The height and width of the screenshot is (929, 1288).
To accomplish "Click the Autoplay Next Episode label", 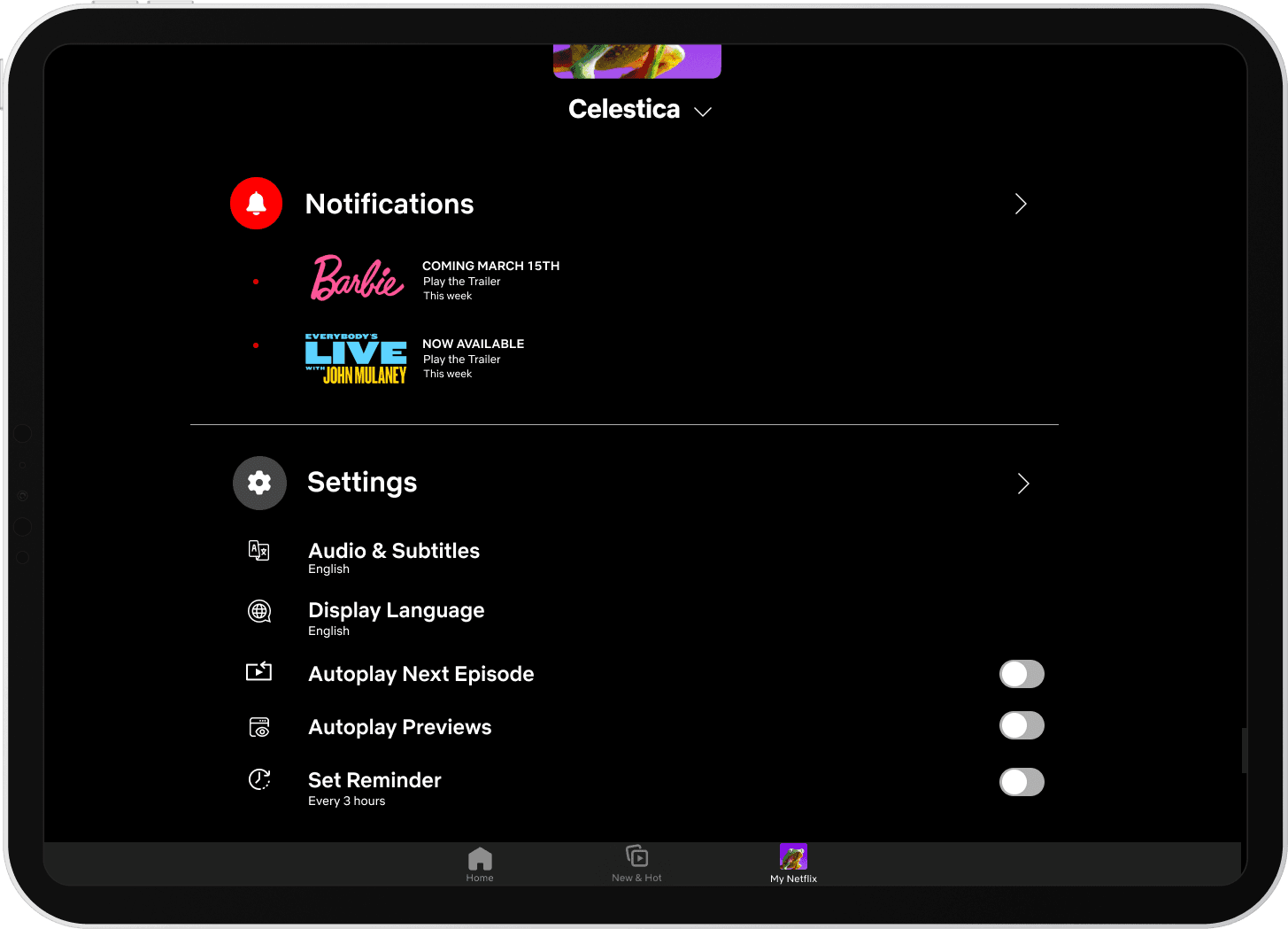I will pos(421,674).
